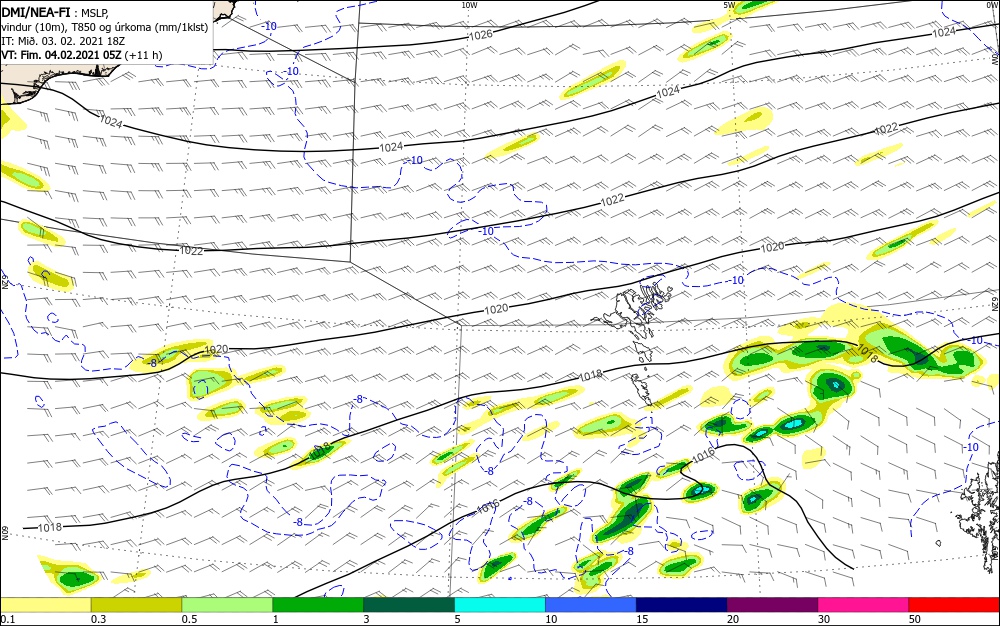Click the blue 10 mm legend swatch

(x=591, y=605)
